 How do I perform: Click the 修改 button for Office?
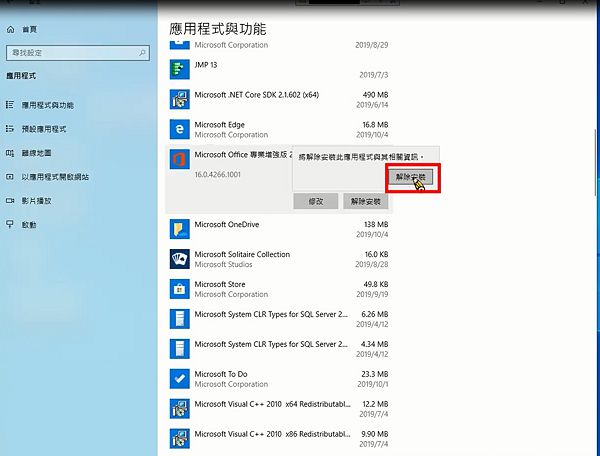(x=316, y=201)
